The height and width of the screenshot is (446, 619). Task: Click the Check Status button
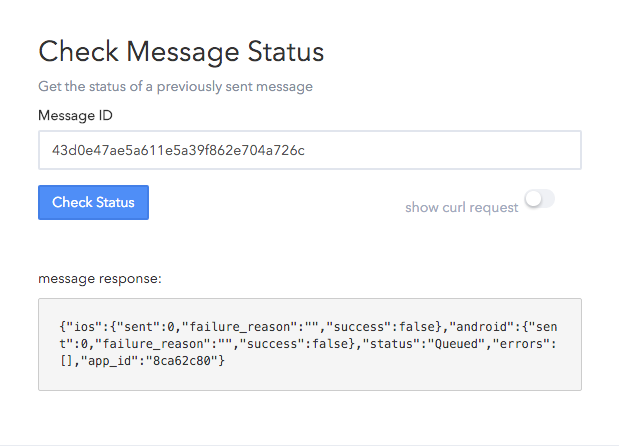pos(94,202)
